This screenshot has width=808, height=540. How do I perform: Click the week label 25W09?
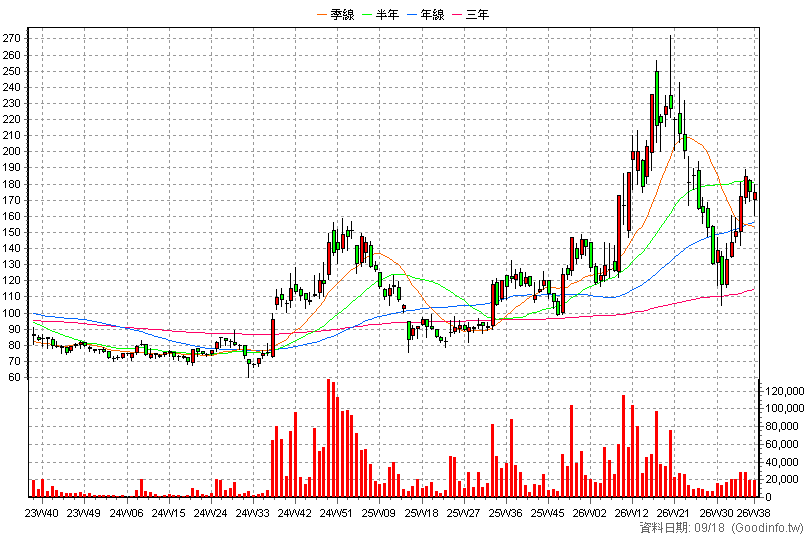379,513
